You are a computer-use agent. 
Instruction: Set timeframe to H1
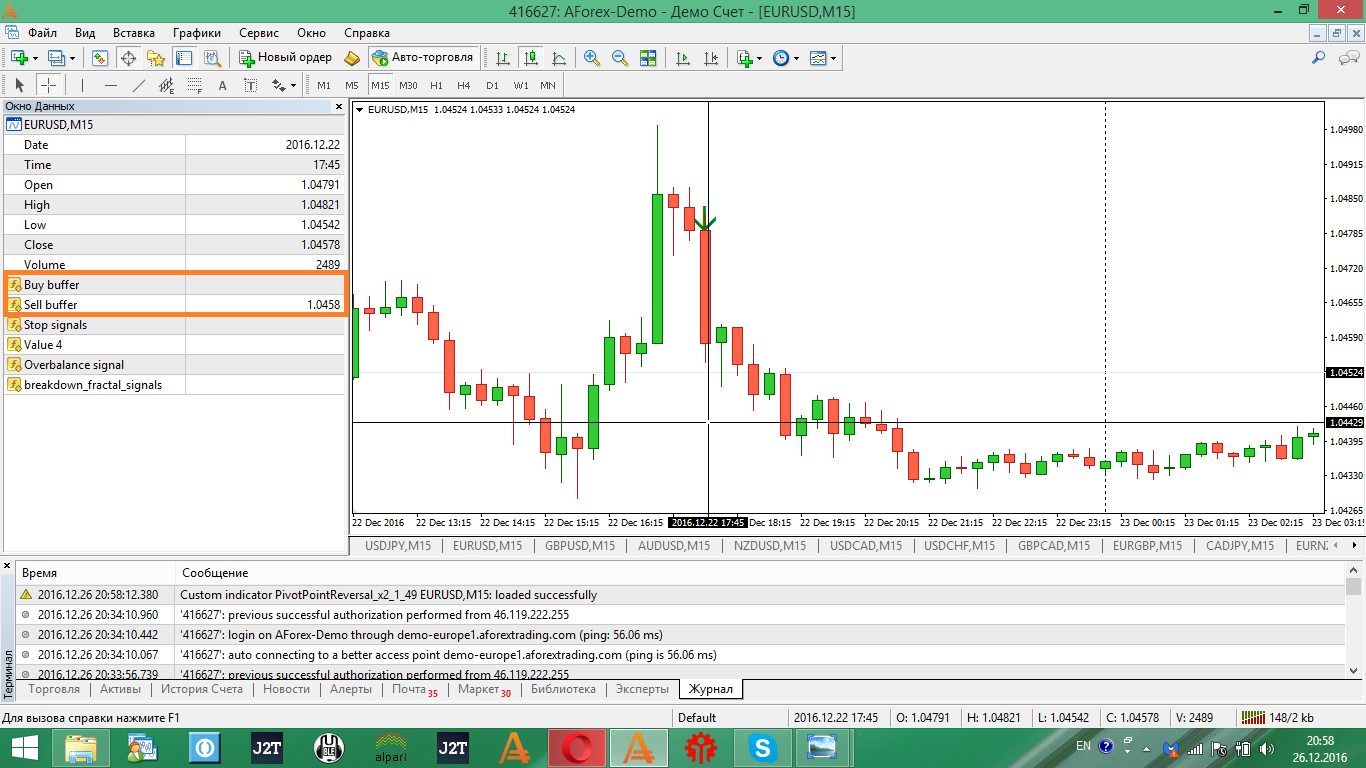[x=436, y=85]
